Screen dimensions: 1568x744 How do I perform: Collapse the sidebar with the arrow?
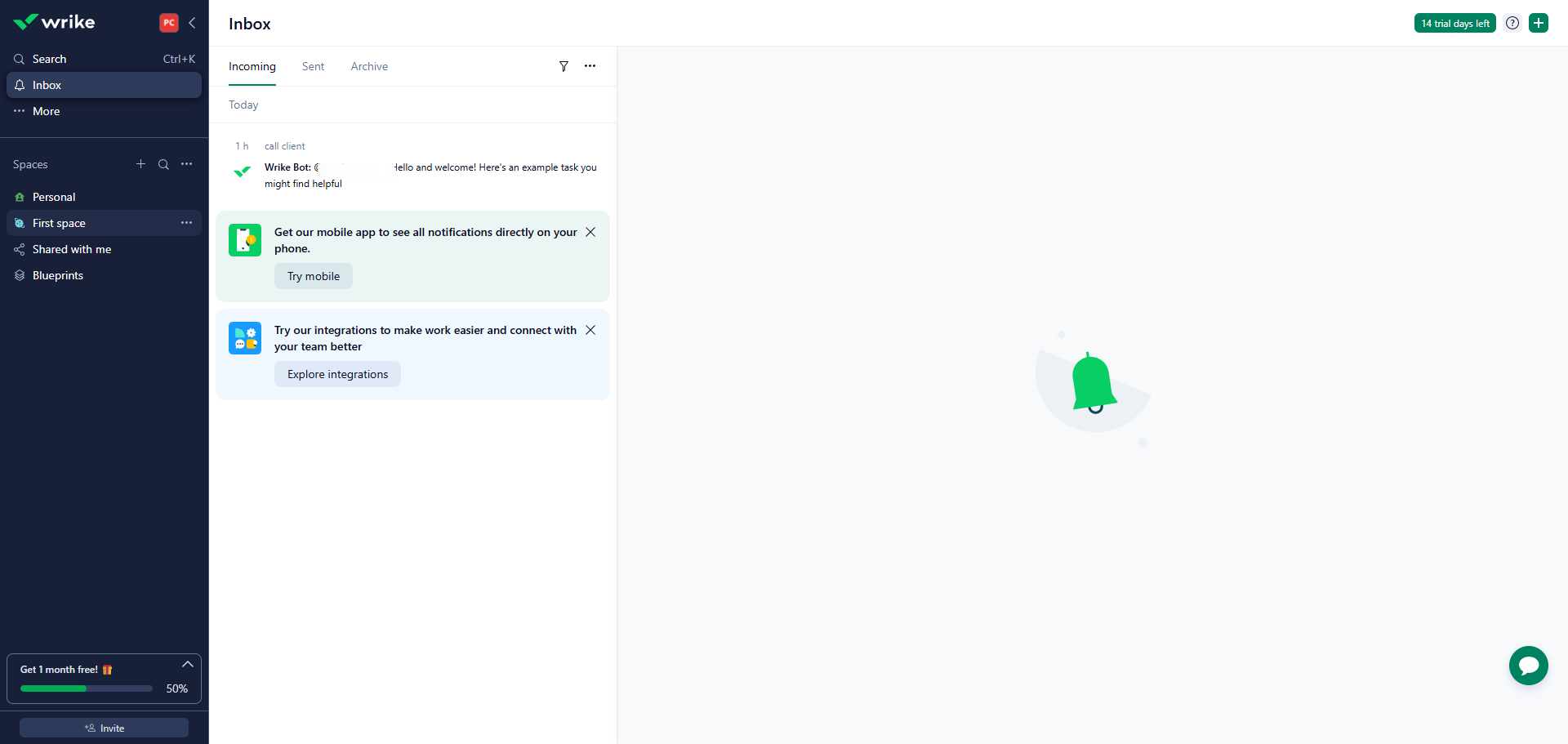[192, 23]
